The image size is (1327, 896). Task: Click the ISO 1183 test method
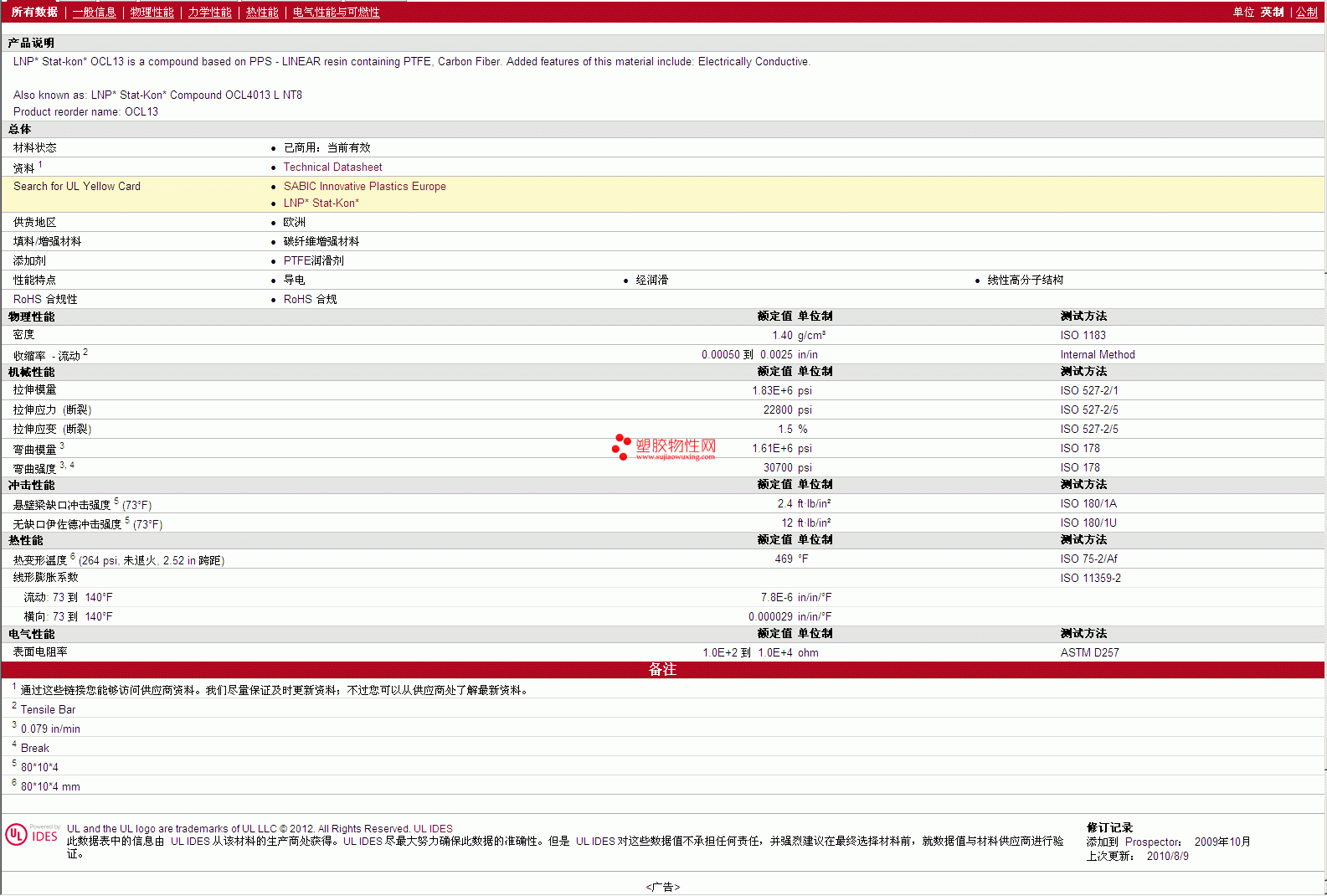(1083, 335)
